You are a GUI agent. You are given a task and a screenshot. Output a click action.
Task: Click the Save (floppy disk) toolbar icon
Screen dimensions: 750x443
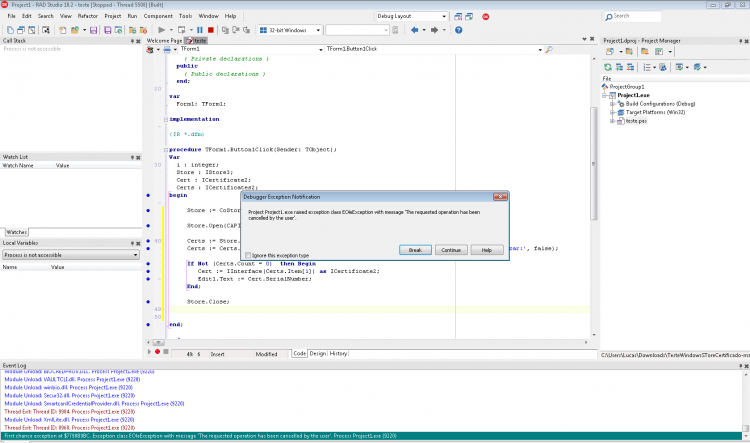coord(93,30)
